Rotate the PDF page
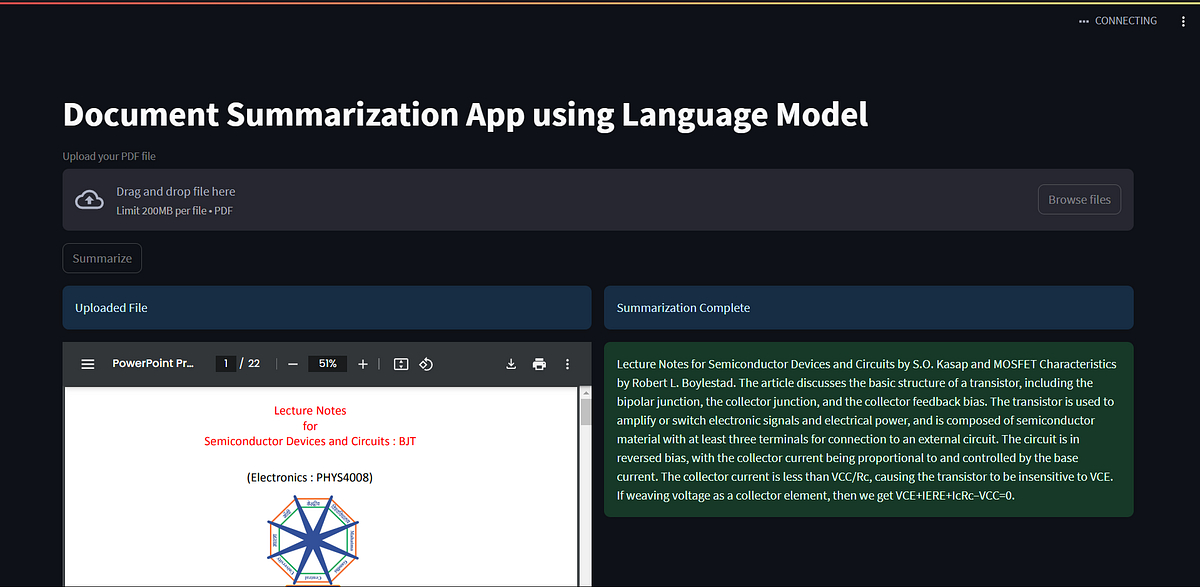The width and height of the screenshot is (1200, 587). coord(425,364)
